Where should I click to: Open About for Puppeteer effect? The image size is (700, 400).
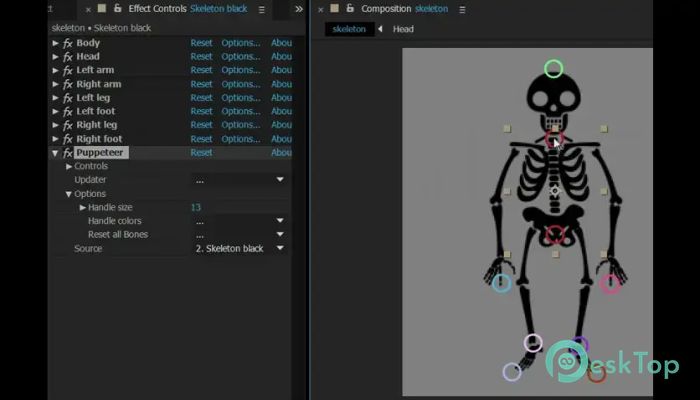coord(282,153)
